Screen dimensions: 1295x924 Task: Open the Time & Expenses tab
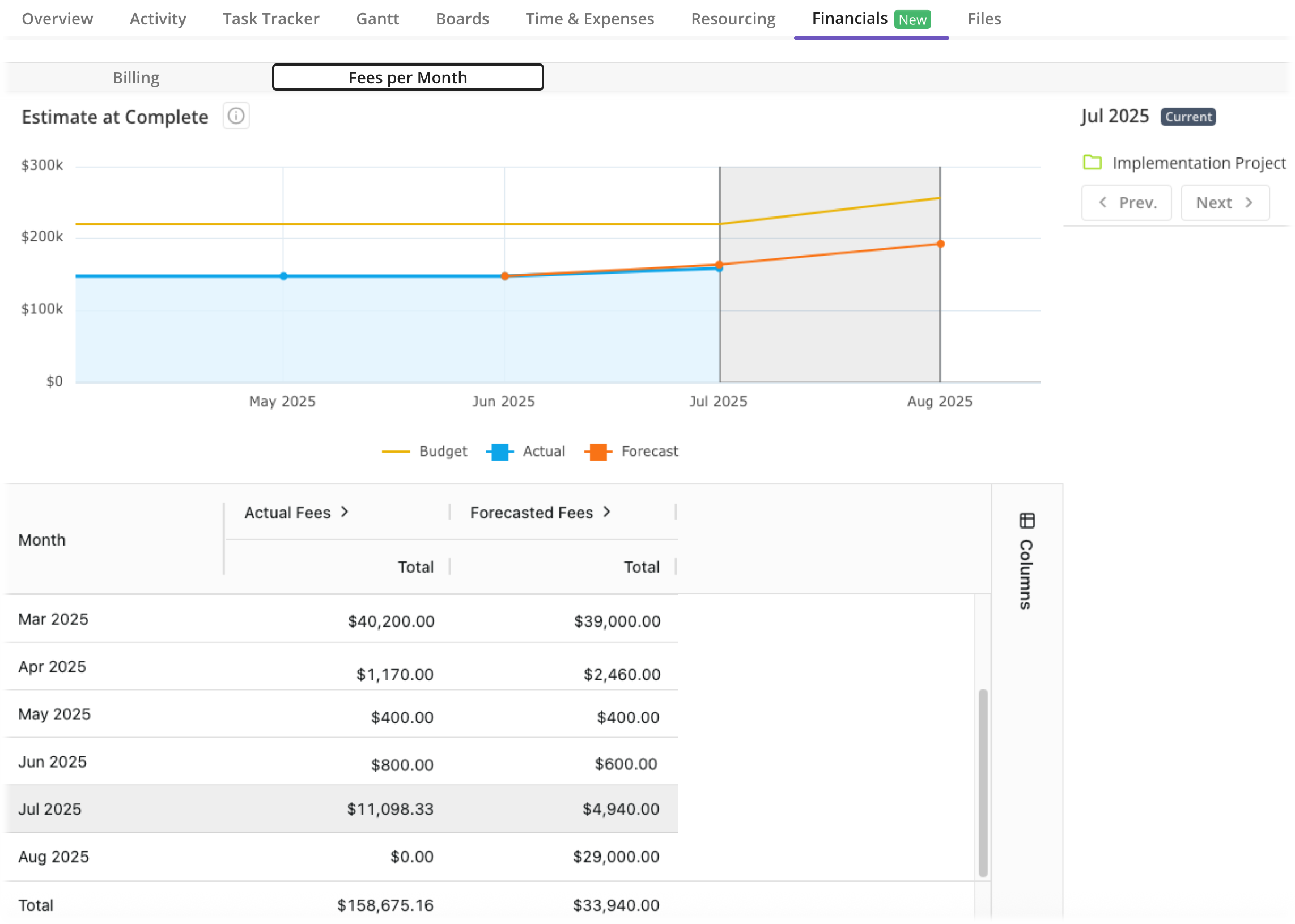click(x=590, y=18)
